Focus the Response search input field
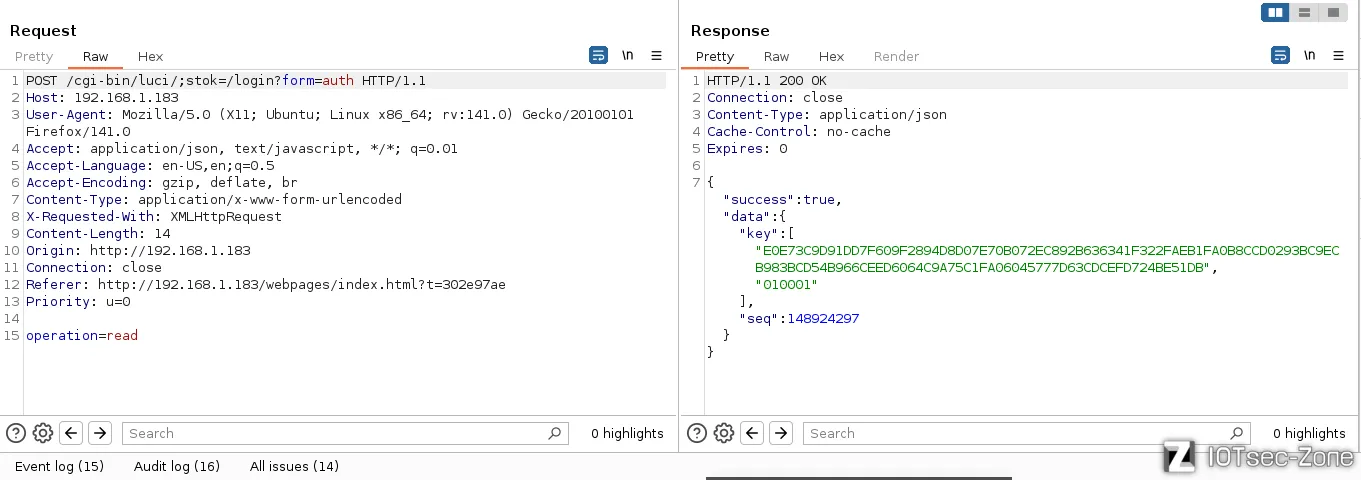1361x480 pixels. [x=1027, y=433]
